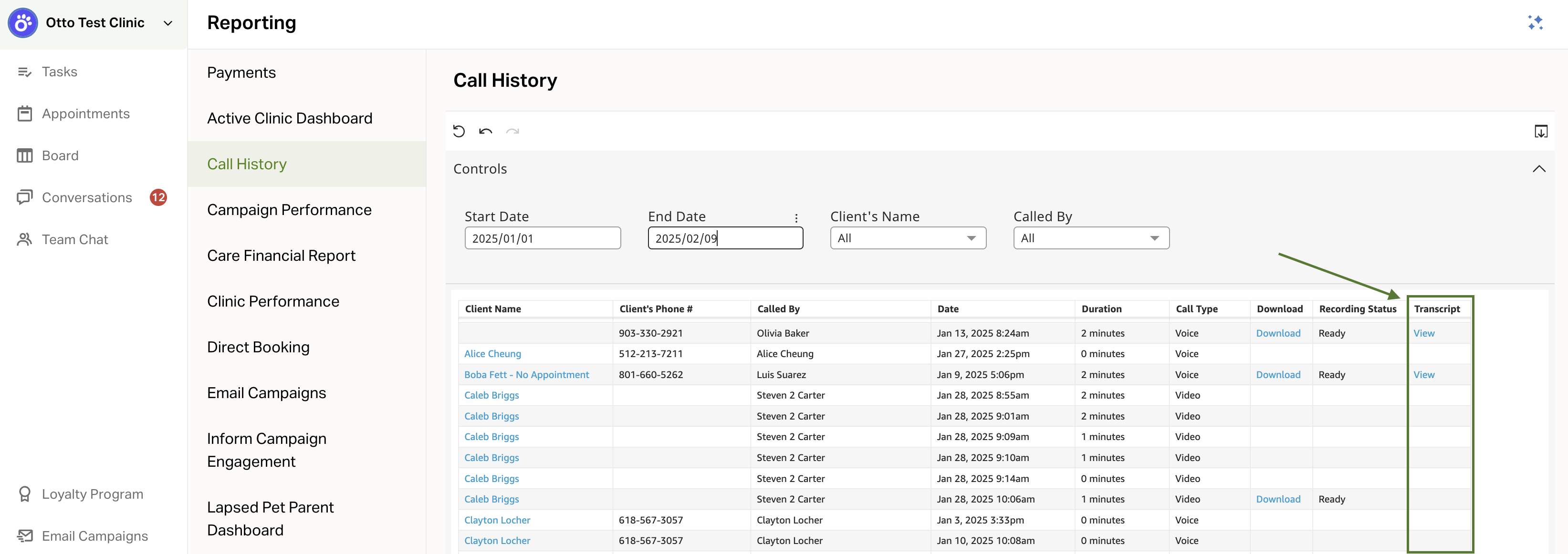Select the Campaign Performance report
The width and height of the screenshot is (1568, 554).
coord(289,210)
